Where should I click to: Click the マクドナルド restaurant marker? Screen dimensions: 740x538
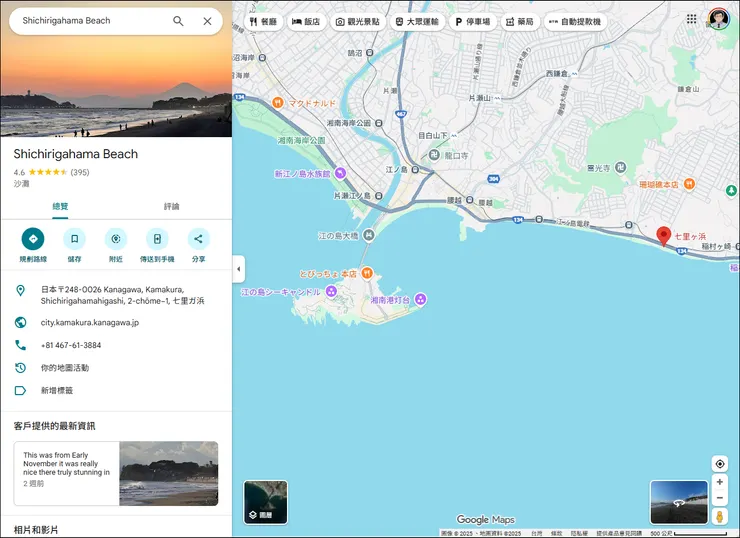click(278, 102)
